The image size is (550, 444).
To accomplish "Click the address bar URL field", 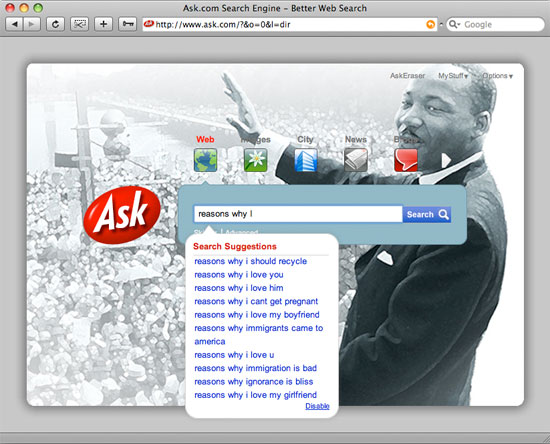I will (289, 24).
